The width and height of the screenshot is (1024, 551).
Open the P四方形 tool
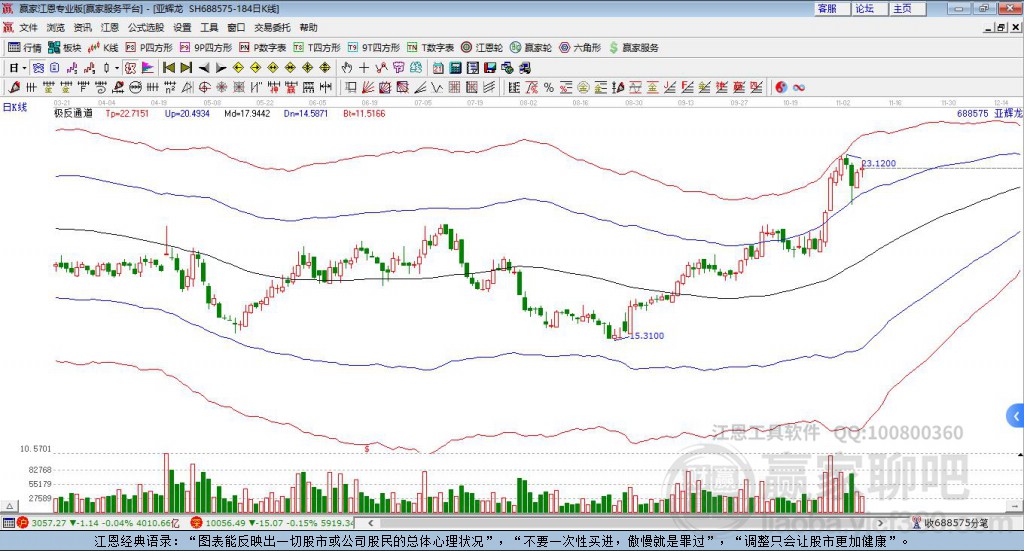[149, 48]
